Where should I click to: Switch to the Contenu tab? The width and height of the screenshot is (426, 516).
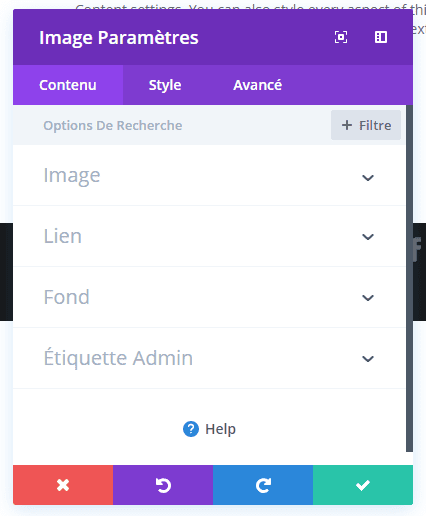68,85
